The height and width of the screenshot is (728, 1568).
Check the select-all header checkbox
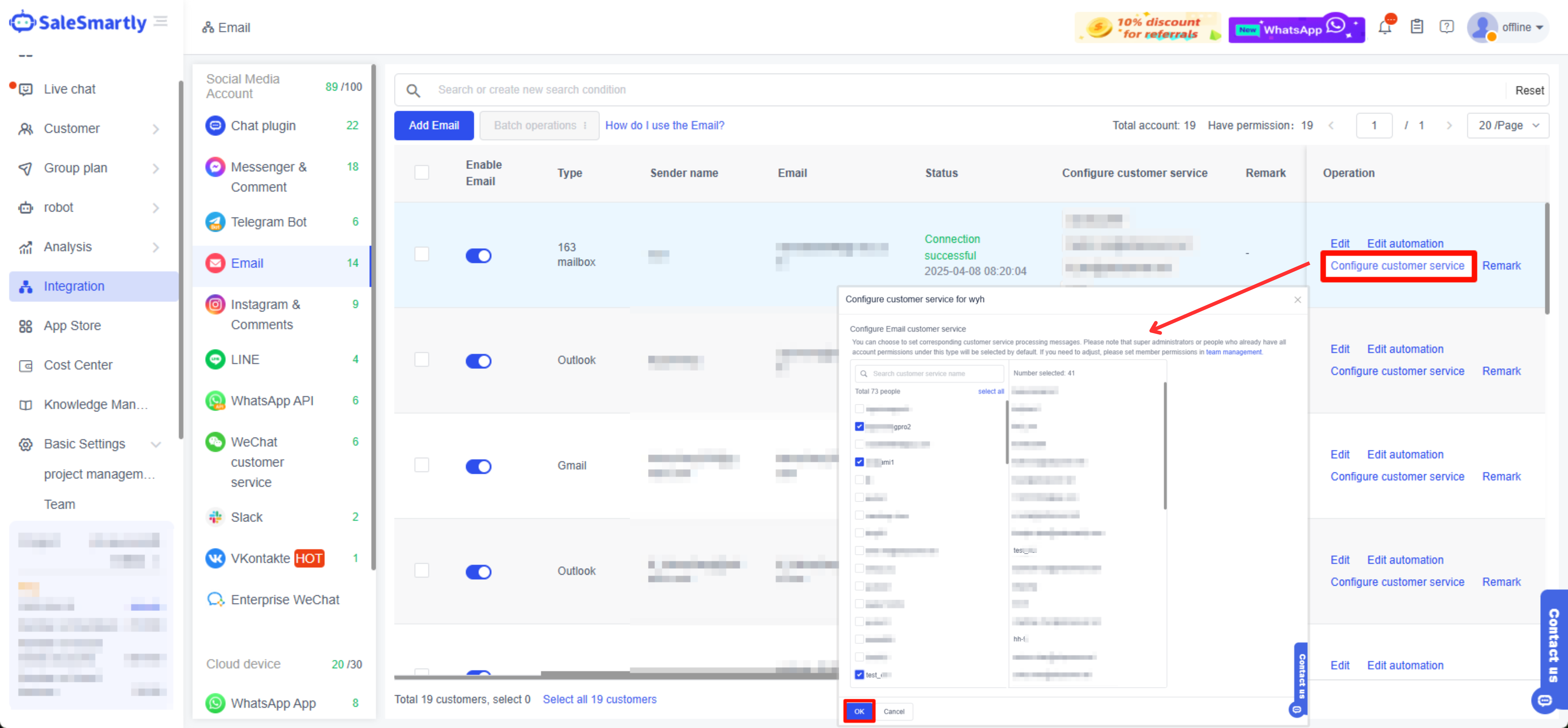421,173
